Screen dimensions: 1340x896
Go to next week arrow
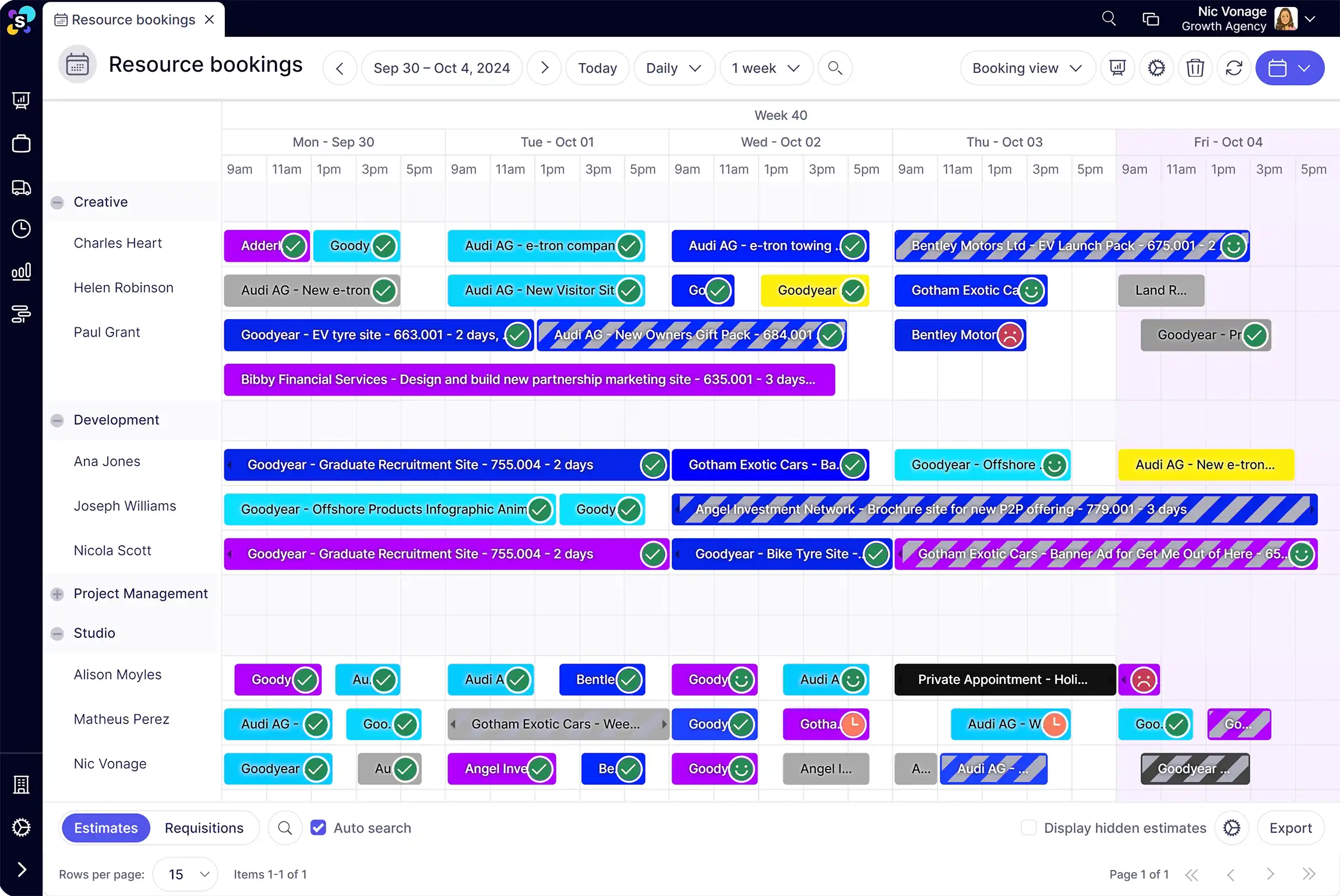click(x=544, y=68)
